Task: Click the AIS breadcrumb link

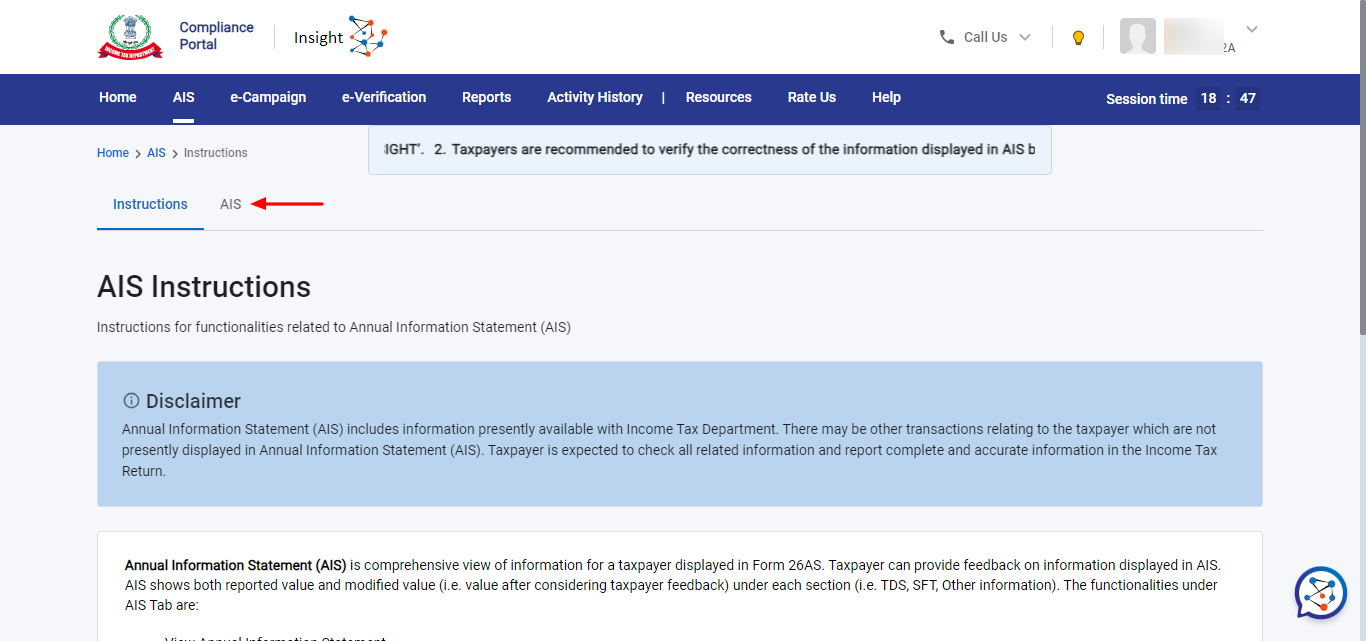Action: coord(156,153)
